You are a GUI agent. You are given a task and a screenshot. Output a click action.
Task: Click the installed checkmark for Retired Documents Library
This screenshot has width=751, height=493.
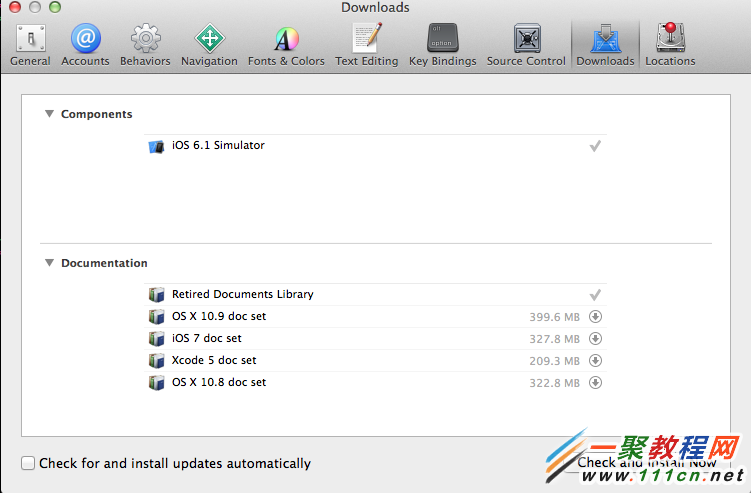tap(595, 295)
